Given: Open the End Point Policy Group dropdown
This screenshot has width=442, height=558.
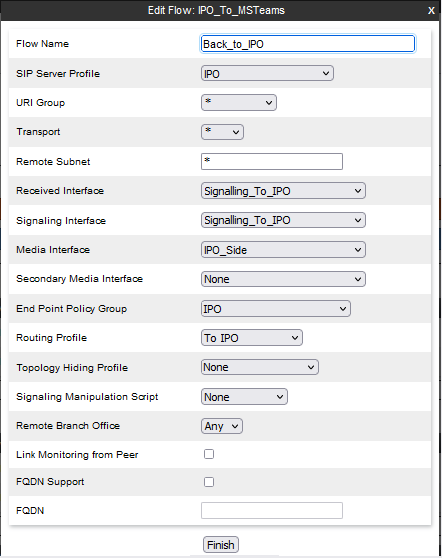Looking at the screenshot, I should point(276,309).
